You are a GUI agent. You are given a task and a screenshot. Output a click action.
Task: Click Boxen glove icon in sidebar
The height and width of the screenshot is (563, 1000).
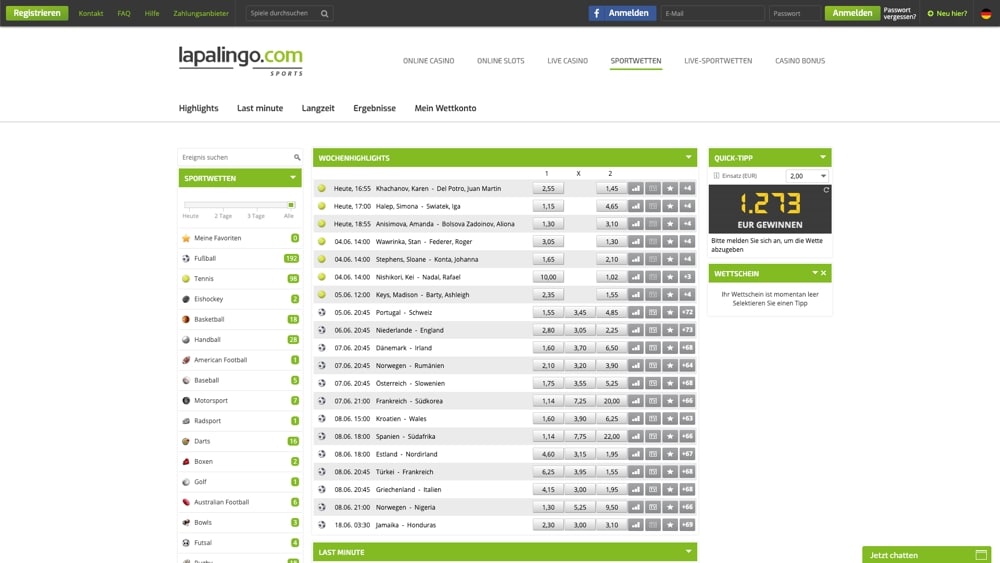tap(186, 462)
